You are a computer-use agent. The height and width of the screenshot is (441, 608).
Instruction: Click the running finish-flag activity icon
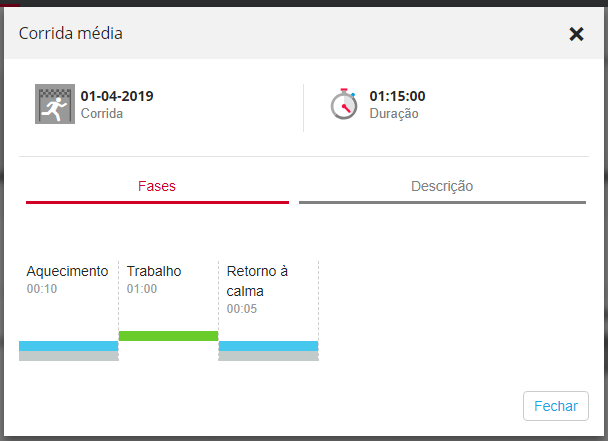[55, 104]
